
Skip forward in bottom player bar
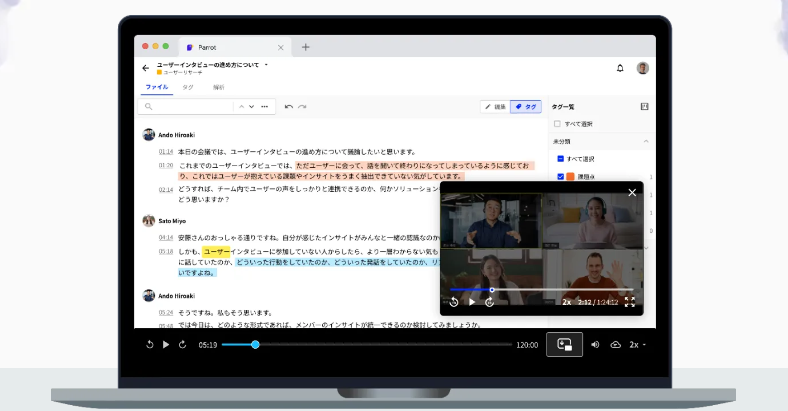click(182, 345)
